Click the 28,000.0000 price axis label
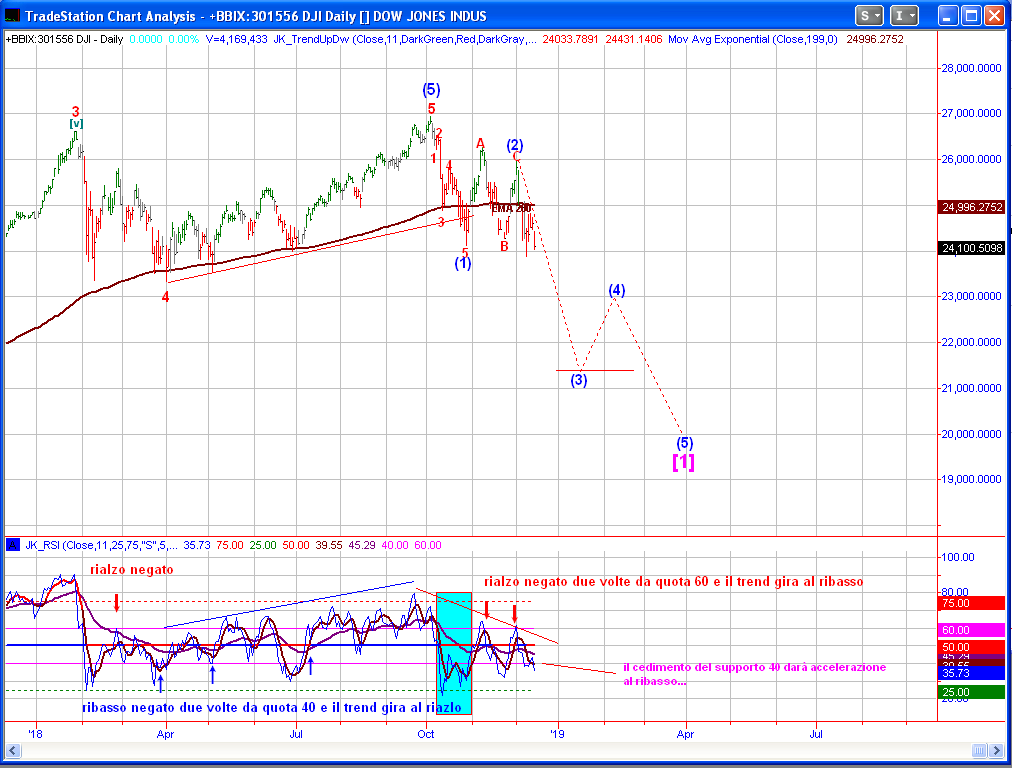The image size is (1012, 768). click(x=971, y=68)
